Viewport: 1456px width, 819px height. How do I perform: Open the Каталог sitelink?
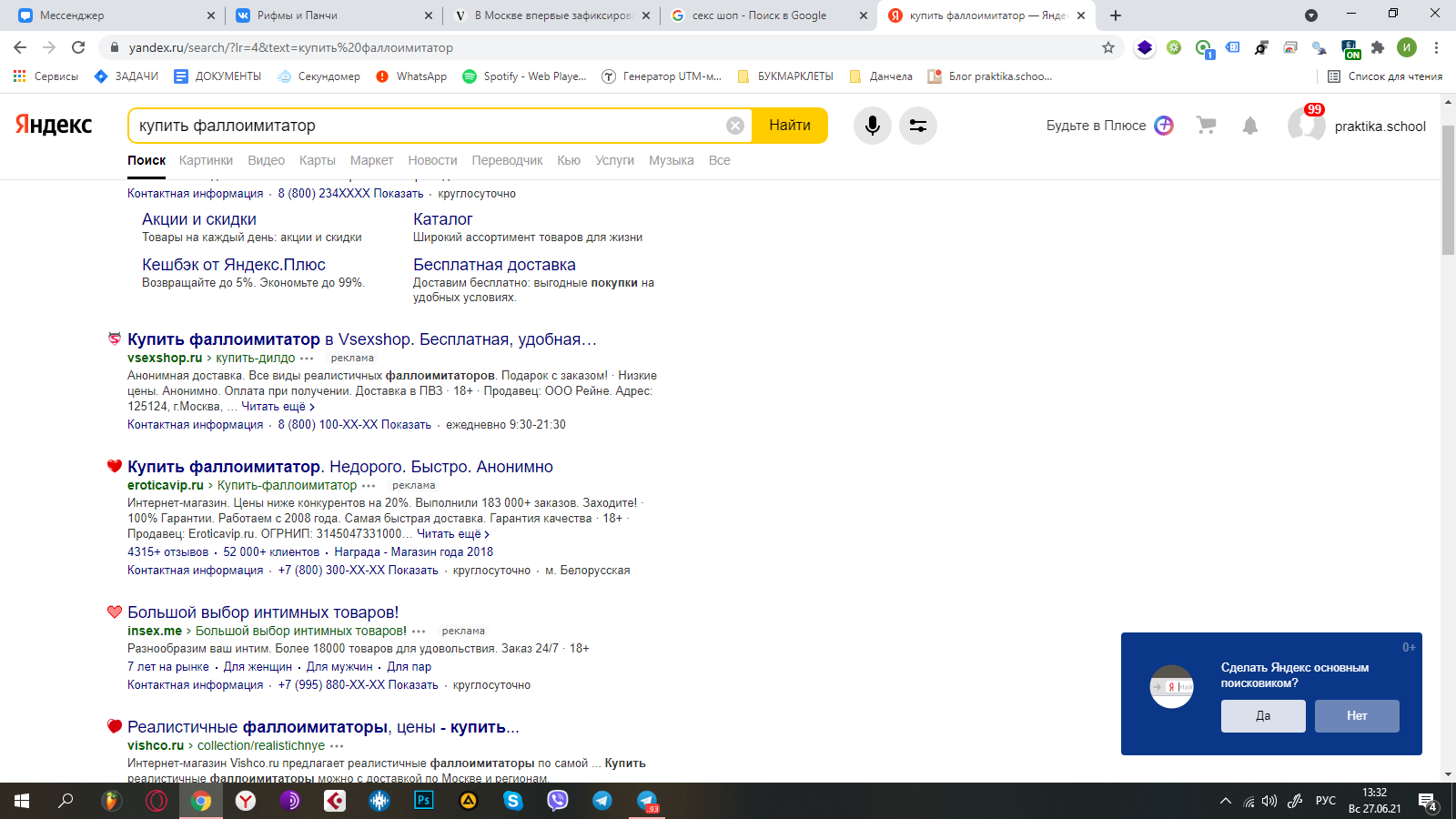(443, 219)
